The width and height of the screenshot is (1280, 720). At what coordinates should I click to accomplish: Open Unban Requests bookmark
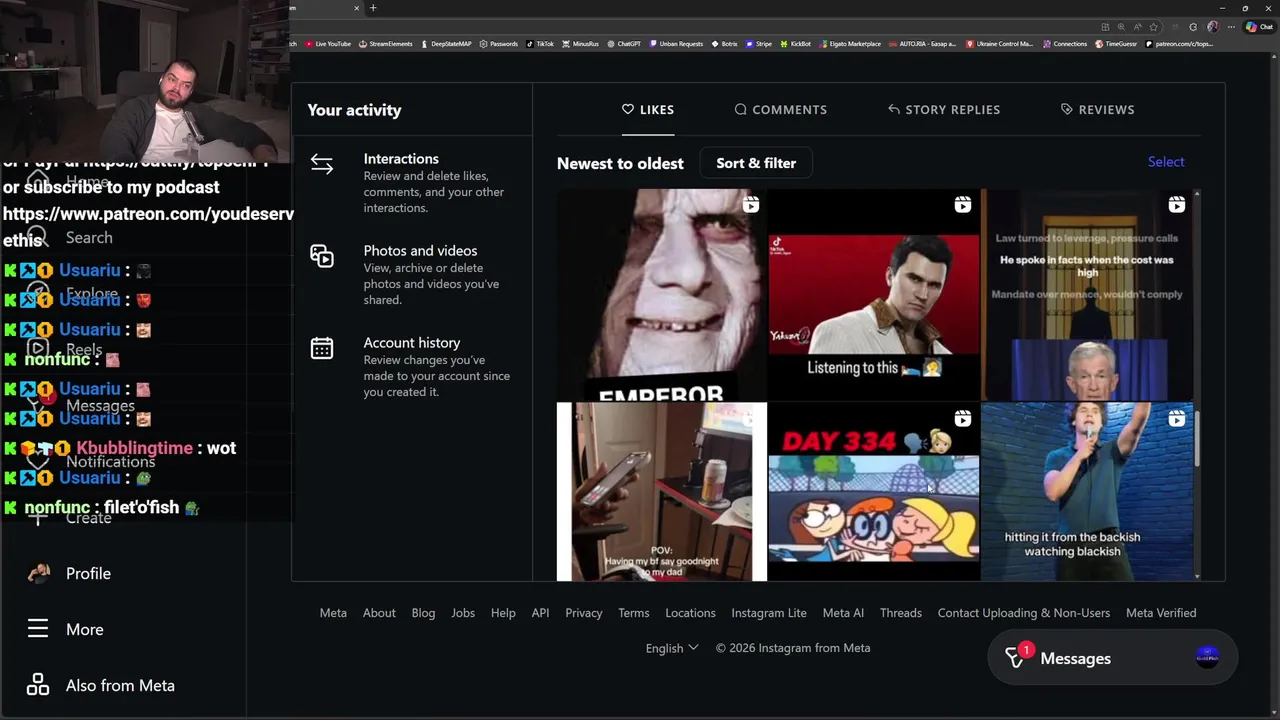pos(676,44)
